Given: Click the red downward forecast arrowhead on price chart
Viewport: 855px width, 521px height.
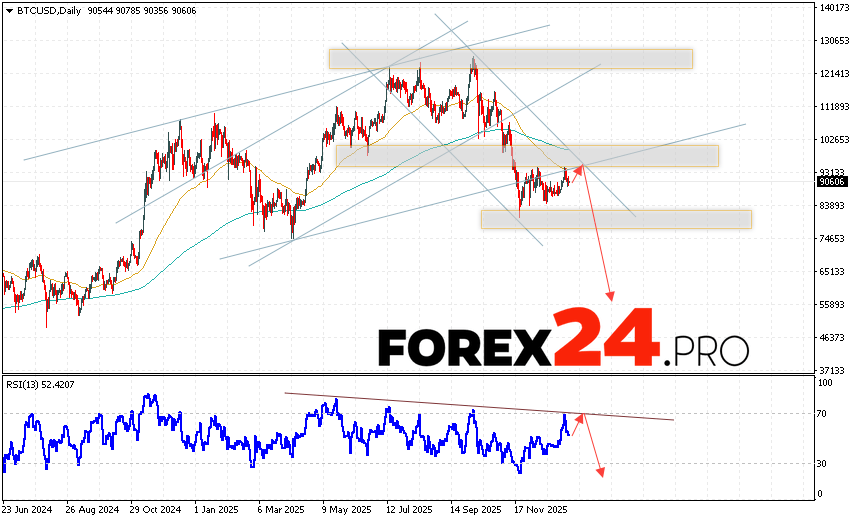Looking at the screenshot, I should [611, 296].
